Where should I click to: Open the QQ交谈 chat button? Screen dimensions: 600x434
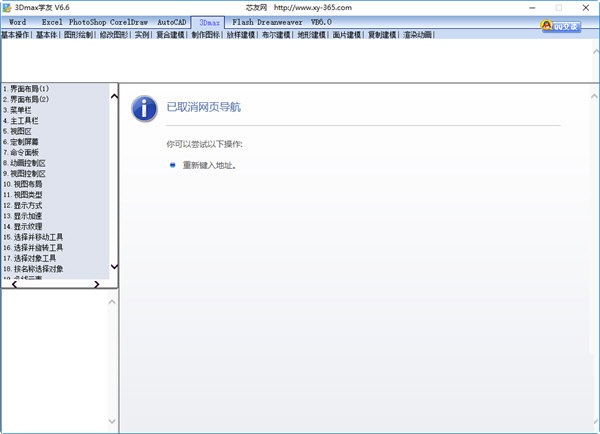point(561,26)
